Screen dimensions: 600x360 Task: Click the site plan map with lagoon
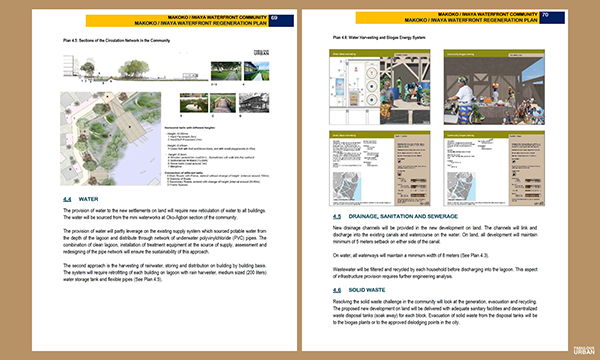pos(111,138)
